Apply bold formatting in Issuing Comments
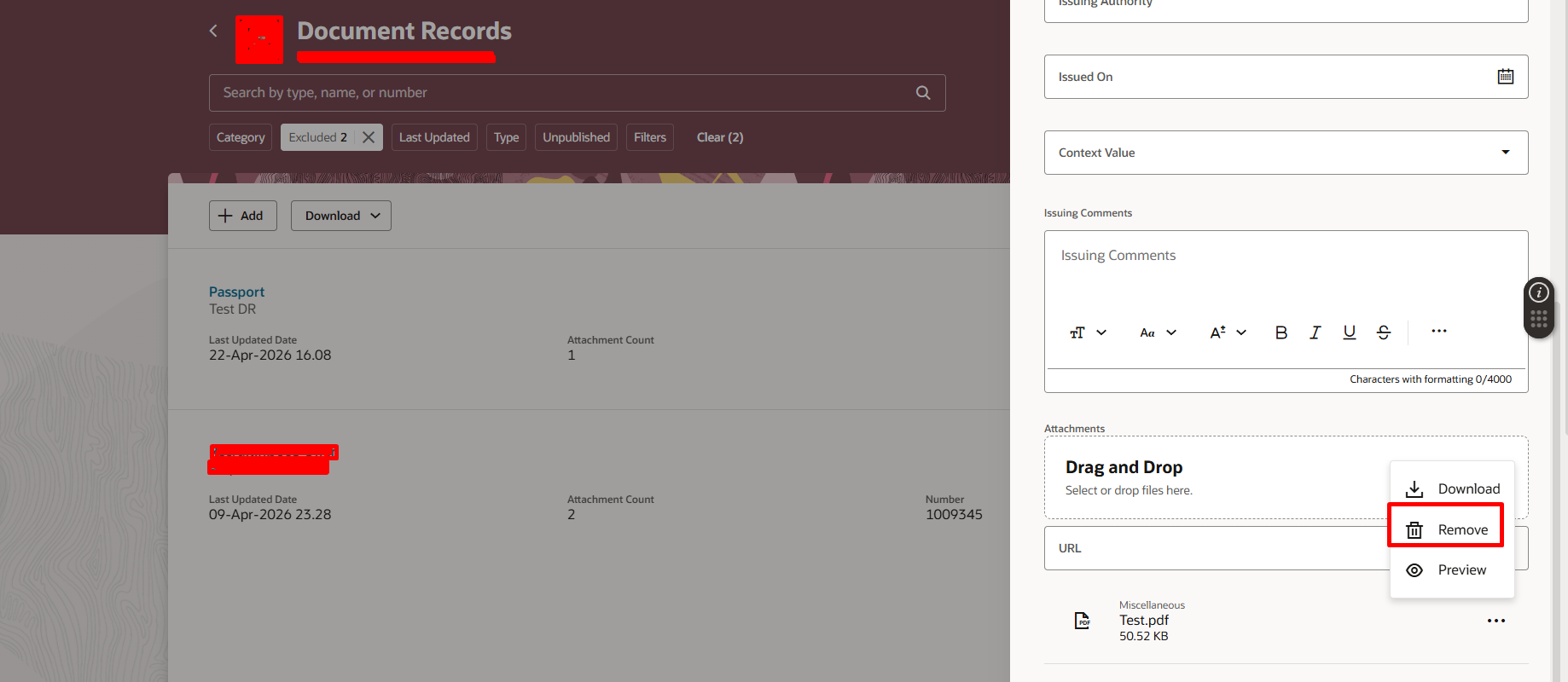The image size is (1568, 682). click(1281, 332)
